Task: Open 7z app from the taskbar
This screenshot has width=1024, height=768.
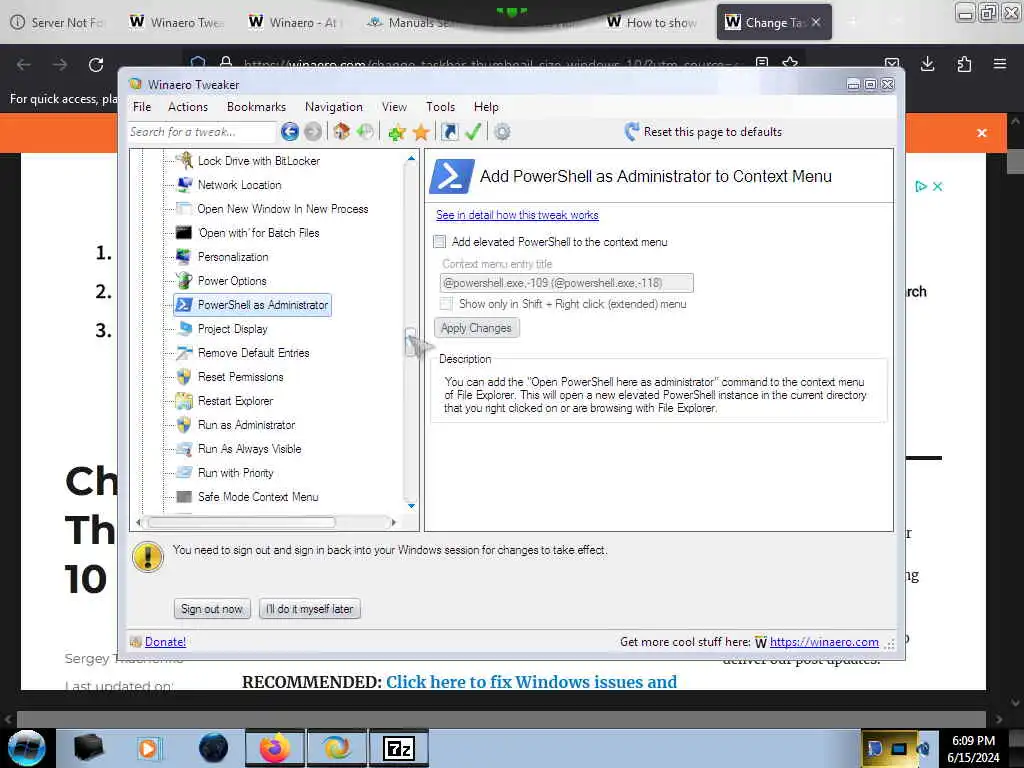Action: pos(398,748)
